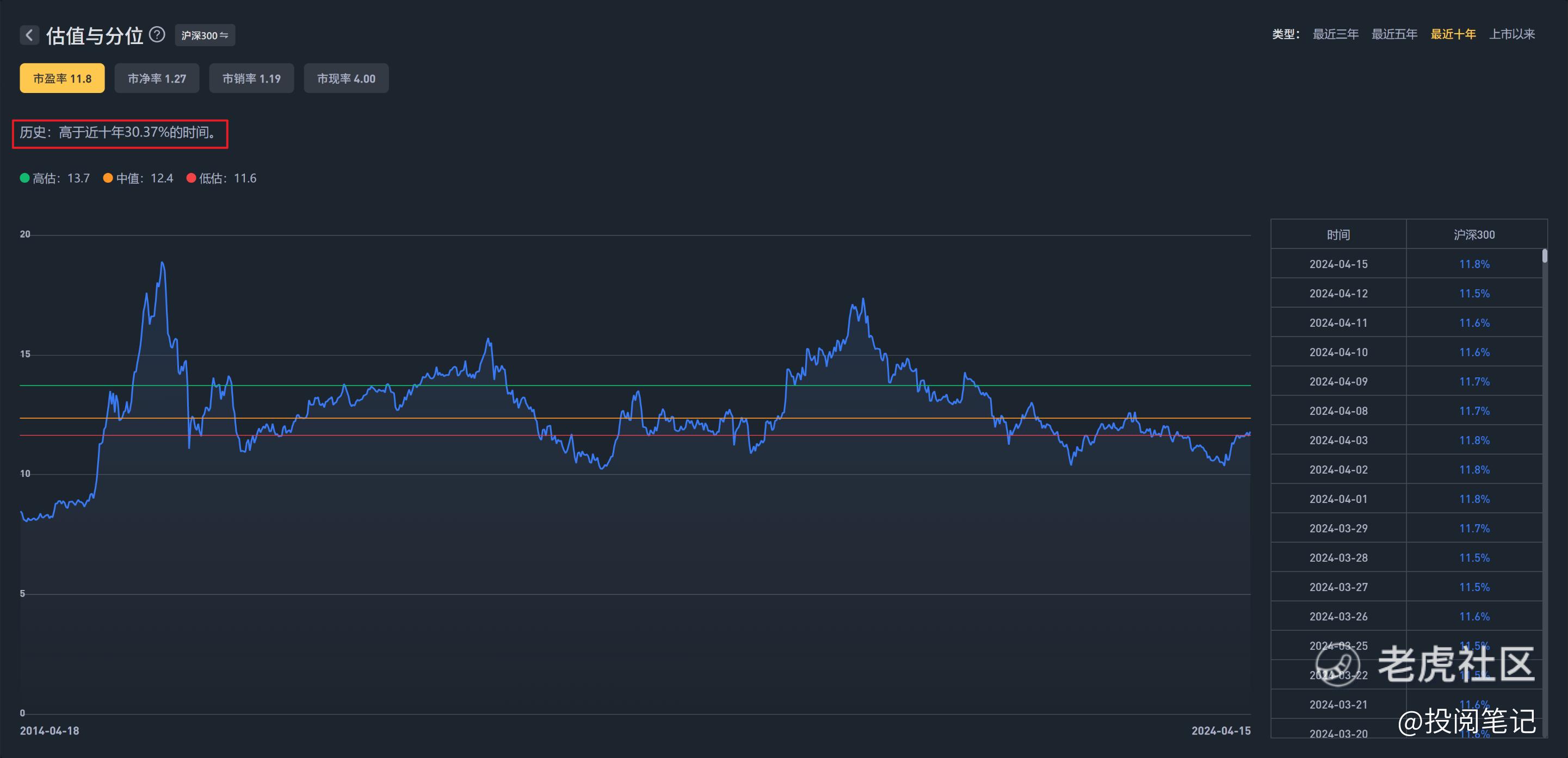Select the 2024-03-28 table row date

[x=1338, y=558]
